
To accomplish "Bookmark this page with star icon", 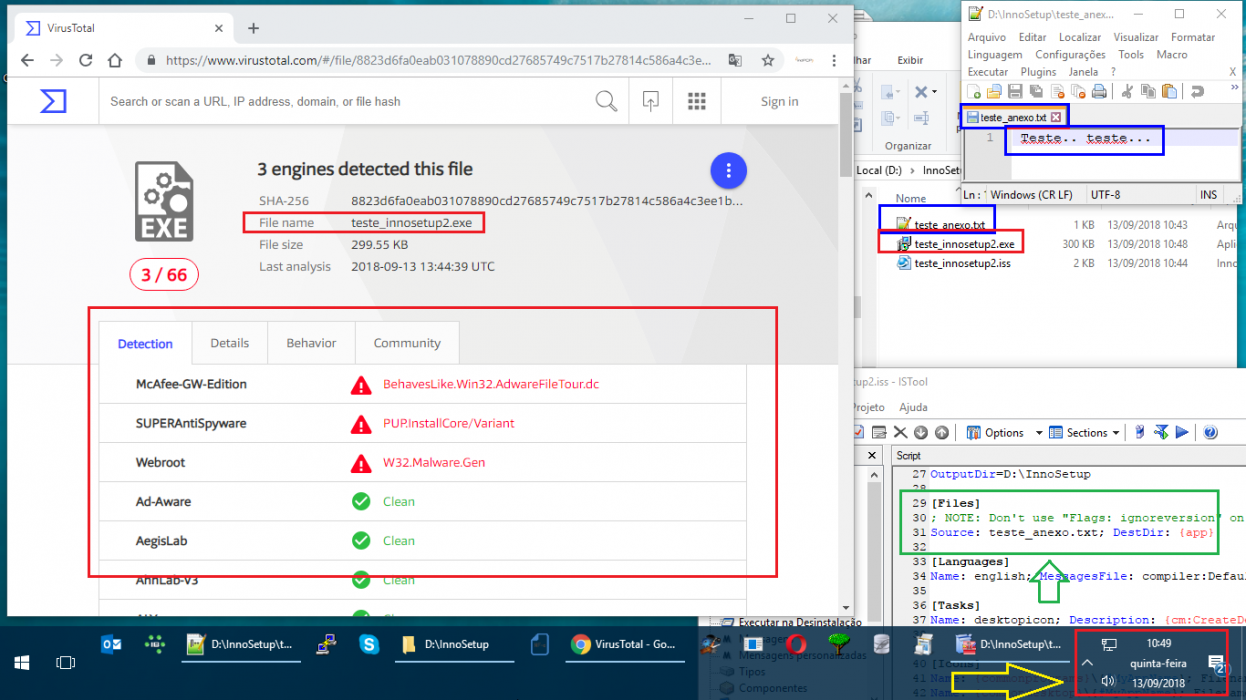I will pos(768,60).
